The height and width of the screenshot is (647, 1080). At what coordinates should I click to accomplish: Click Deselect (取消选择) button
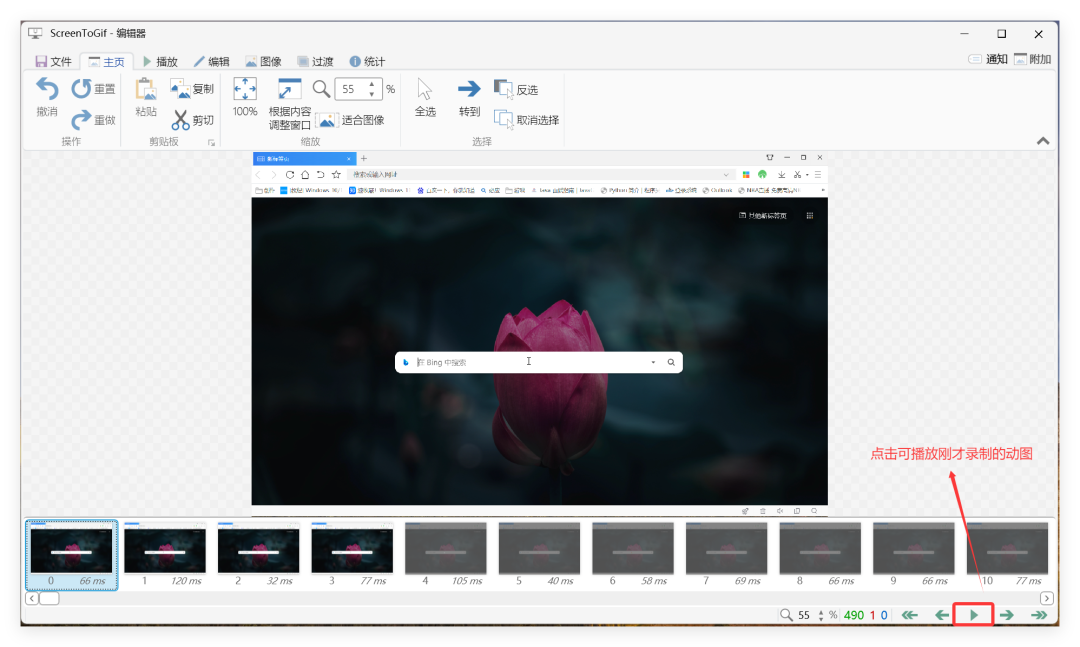coord(525,120)
